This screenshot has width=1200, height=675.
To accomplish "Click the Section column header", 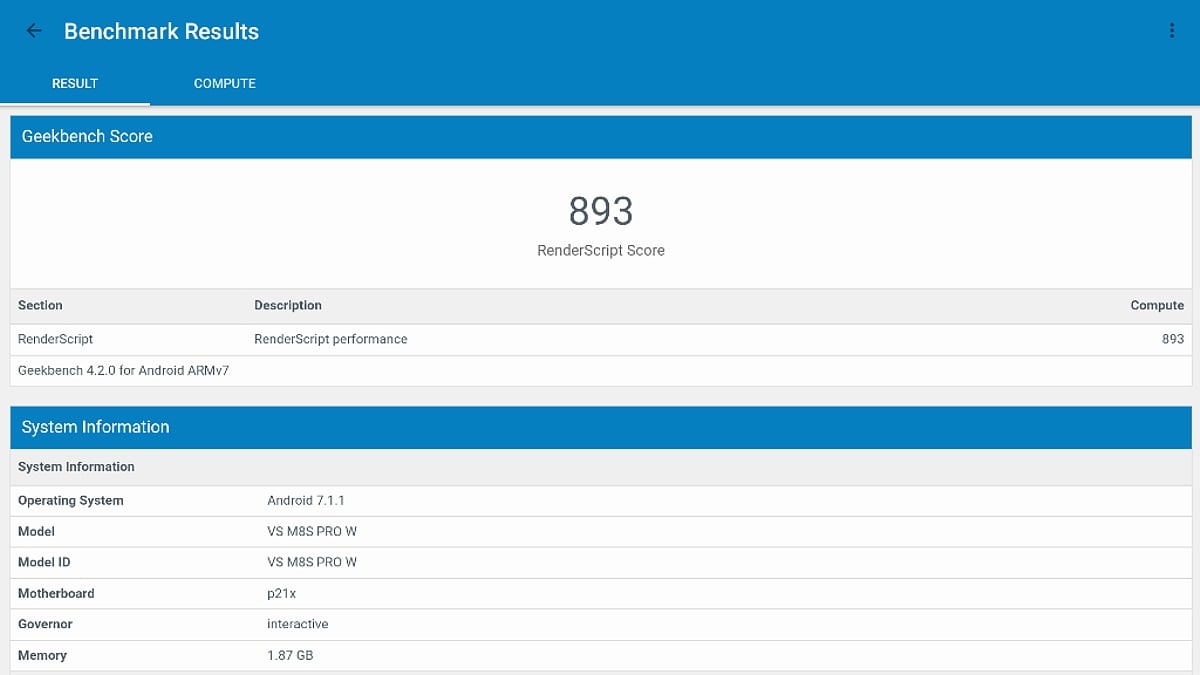I will [40, 305].
